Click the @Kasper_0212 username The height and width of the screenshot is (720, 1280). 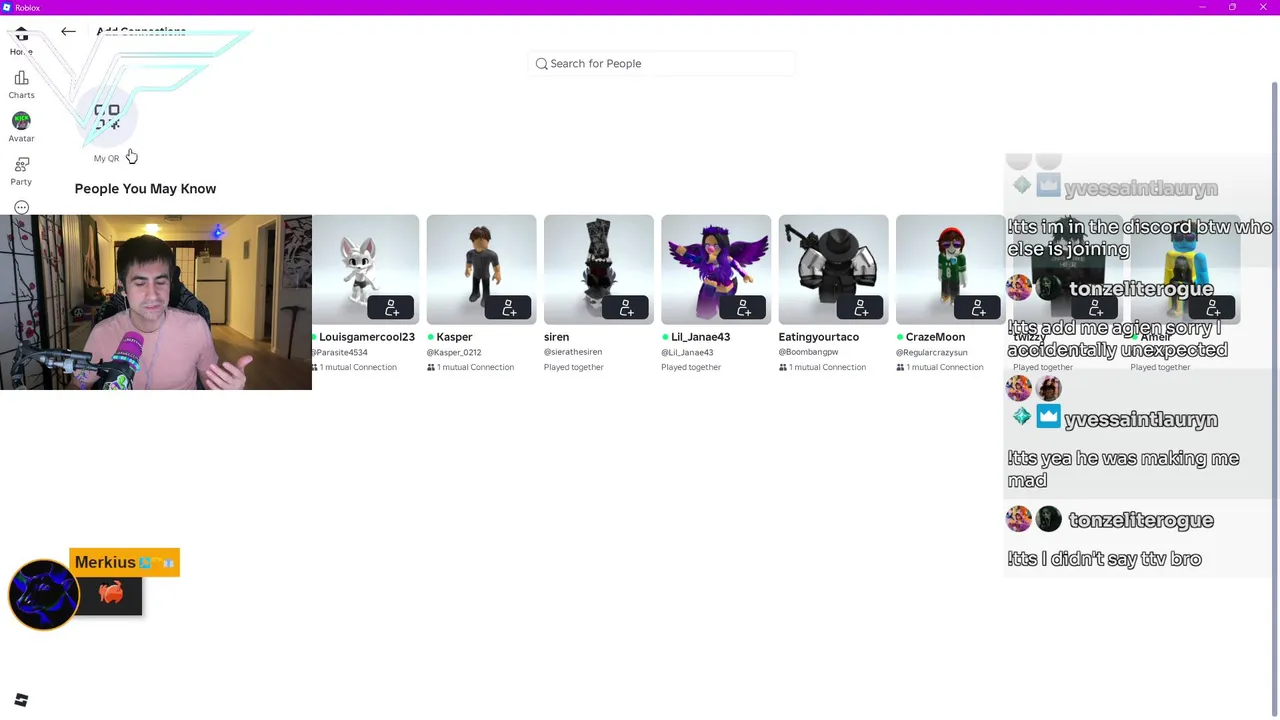coord(454,352)
